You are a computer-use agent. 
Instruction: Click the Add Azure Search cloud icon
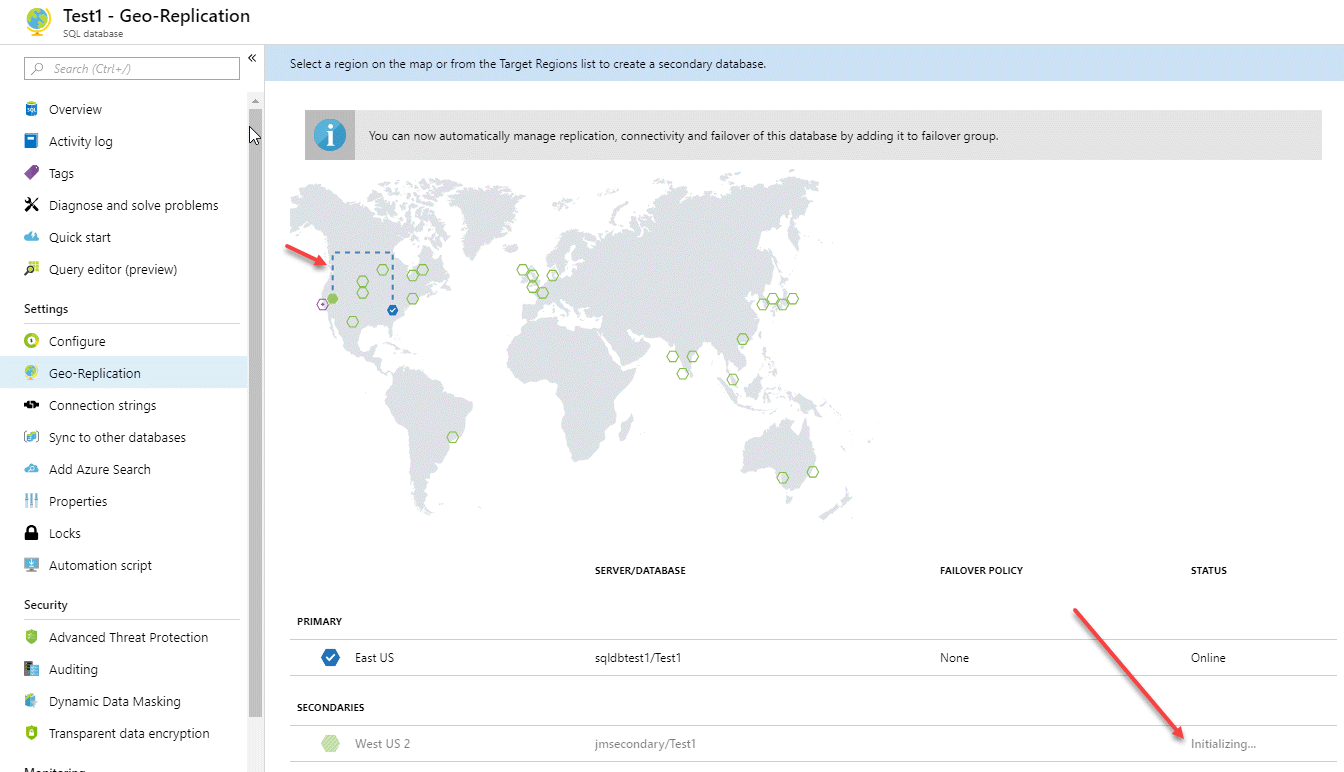coord(31,469)
